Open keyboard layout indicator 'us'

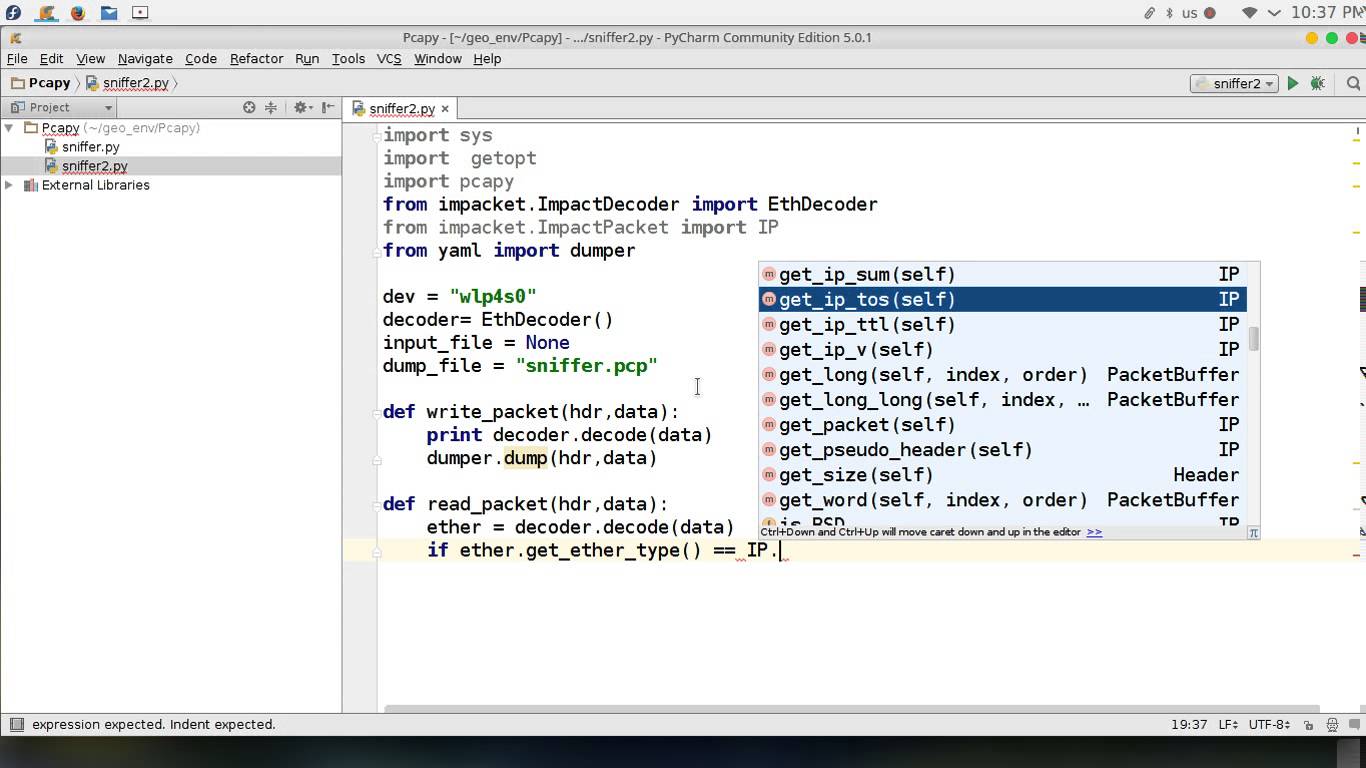(1190, 13)
